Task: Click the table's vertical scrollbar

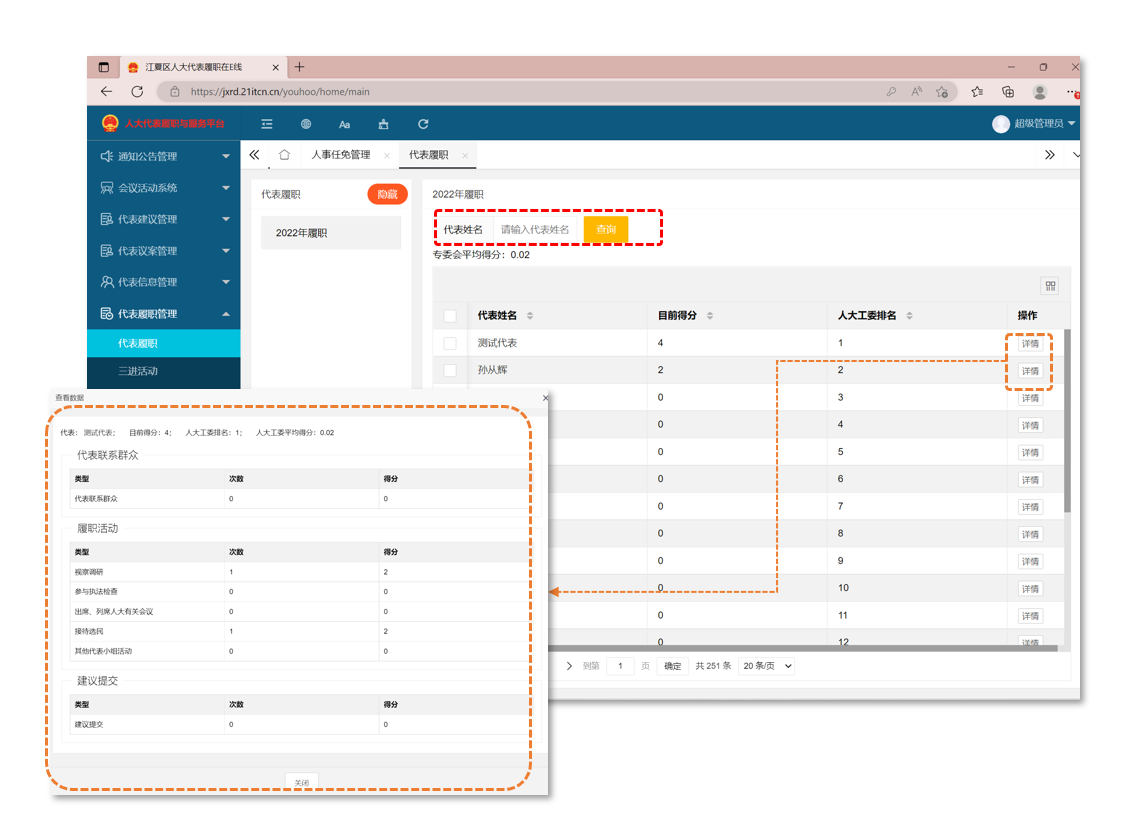Action: 1067,420
